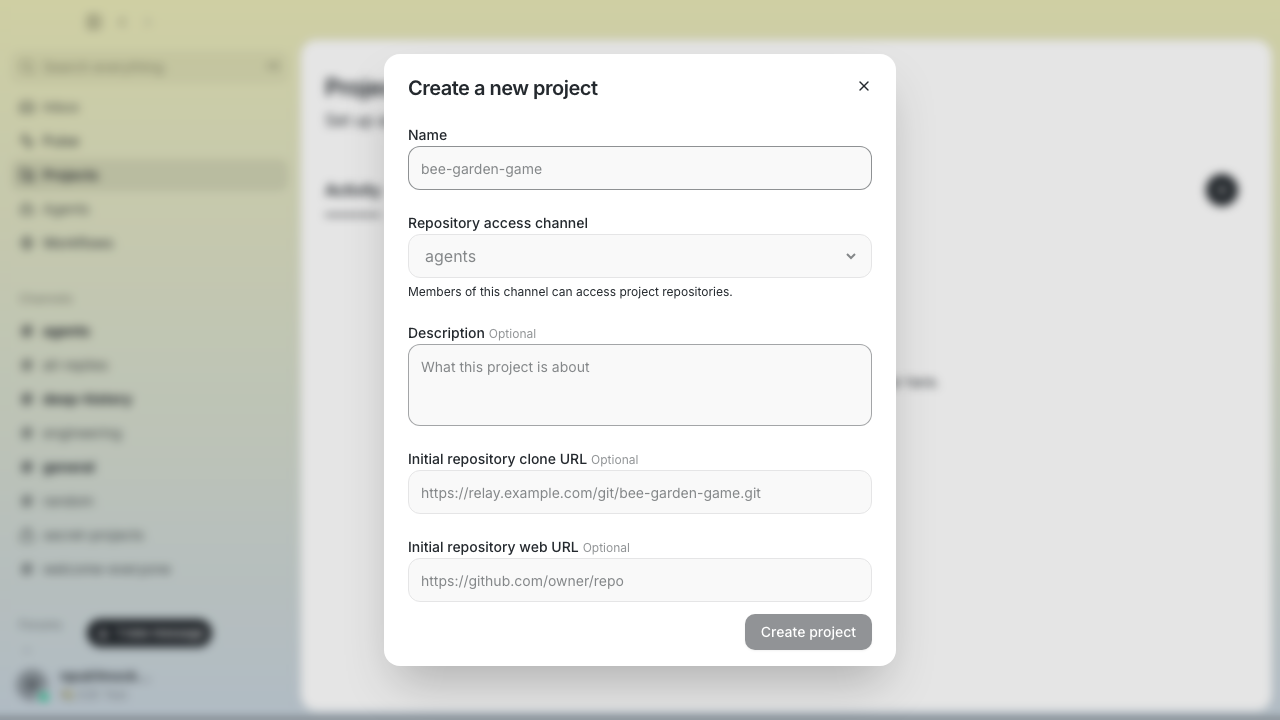Focus the Initial repository clone URL field
Image resolution: width=1280 pixels, height=720 pixels.
tap(640, 492)
